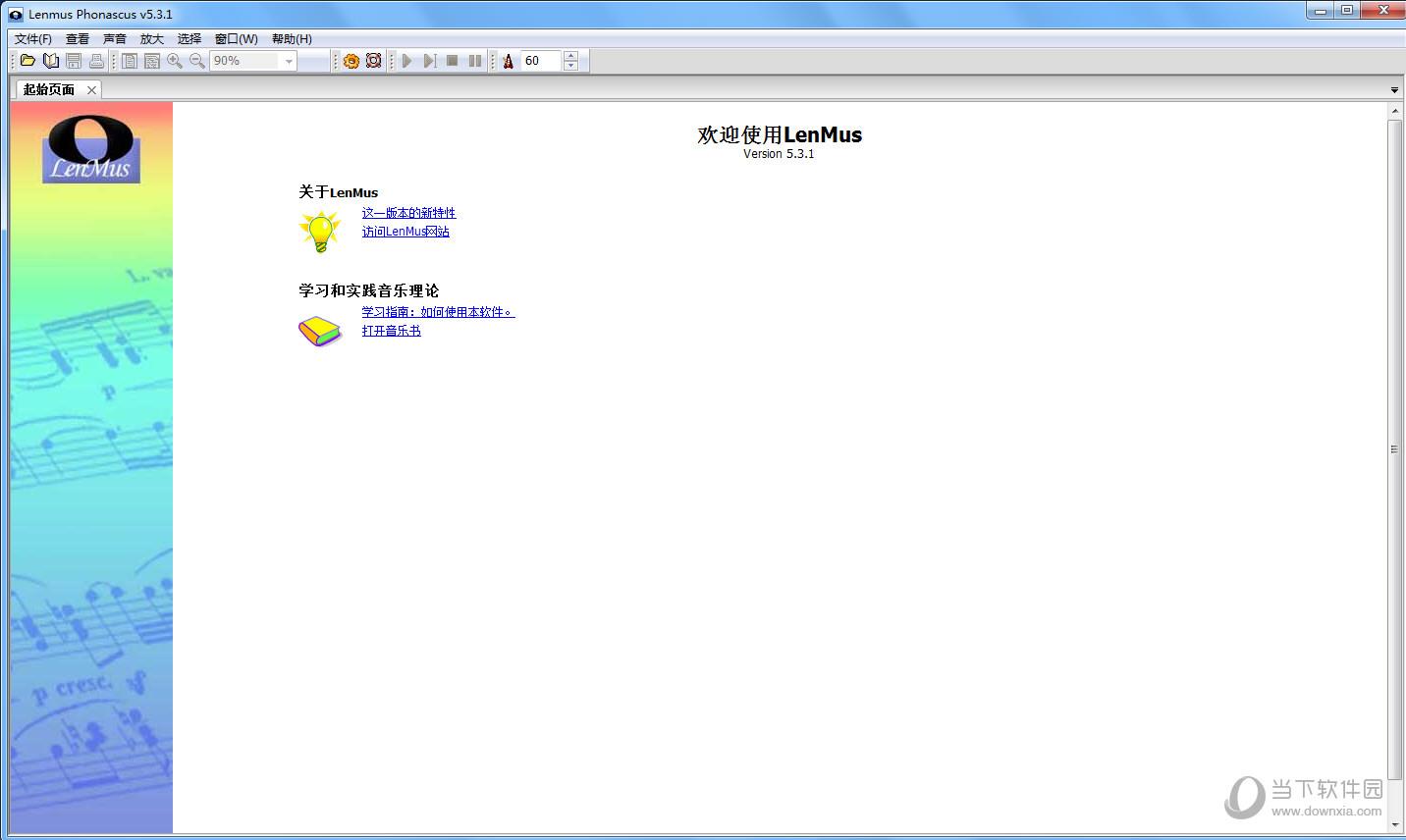This screenshot has height=840, width=1406.
Task: Expand the tab list dropdown arrow
Action: (1394, 89)
